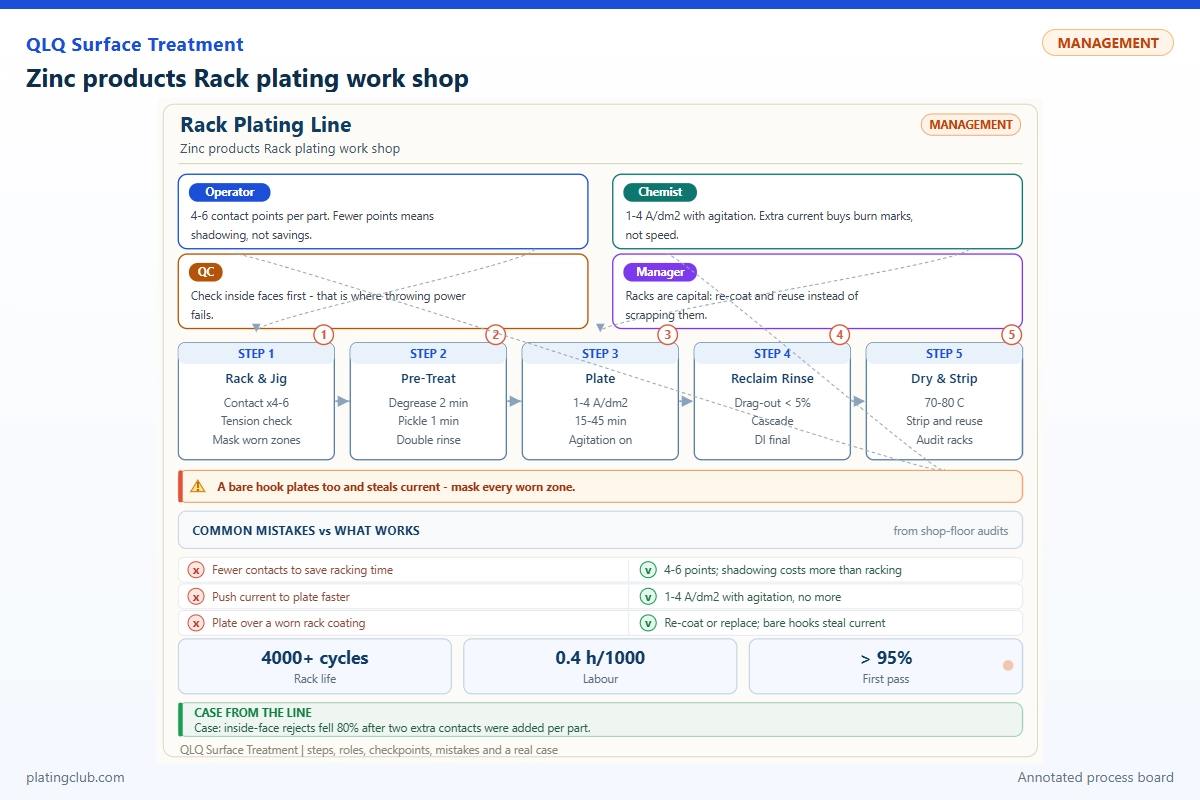
Task: Click the X icon beside "Fewer contacts to save racking time"
Action: 196,570
